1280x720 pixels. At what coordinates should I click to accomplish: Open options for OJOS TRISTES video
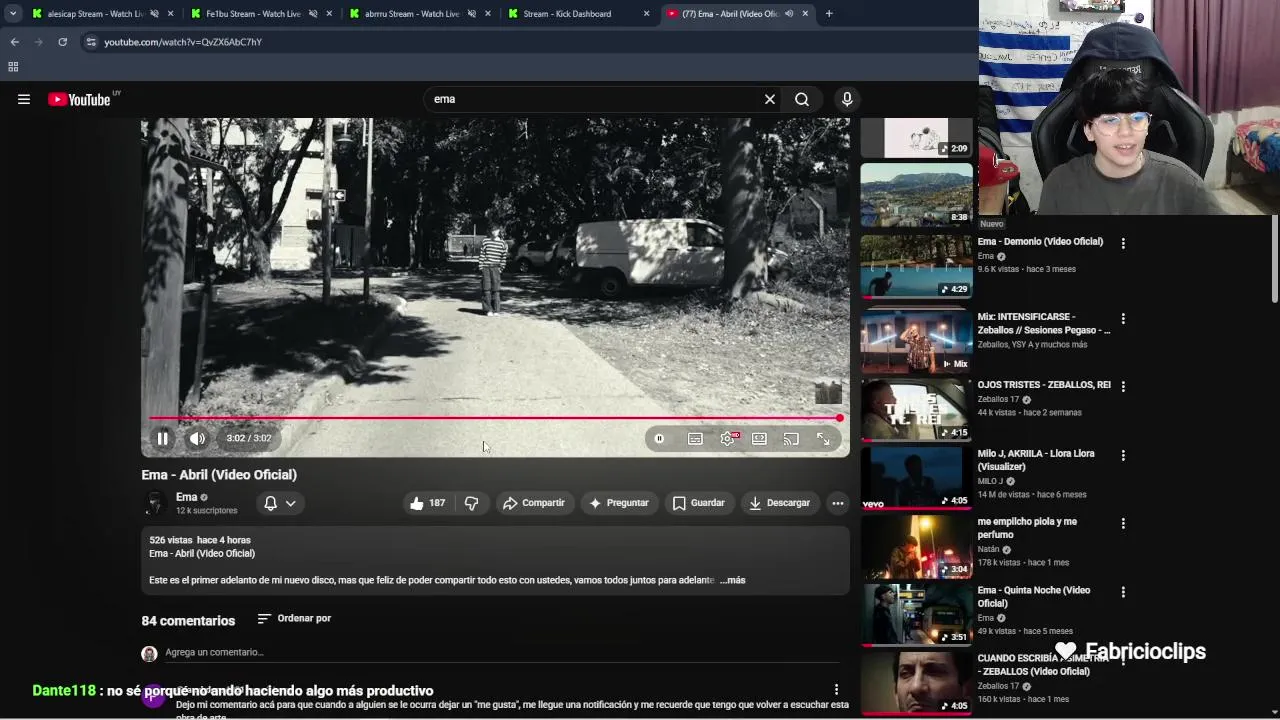tap(1123, 386)
